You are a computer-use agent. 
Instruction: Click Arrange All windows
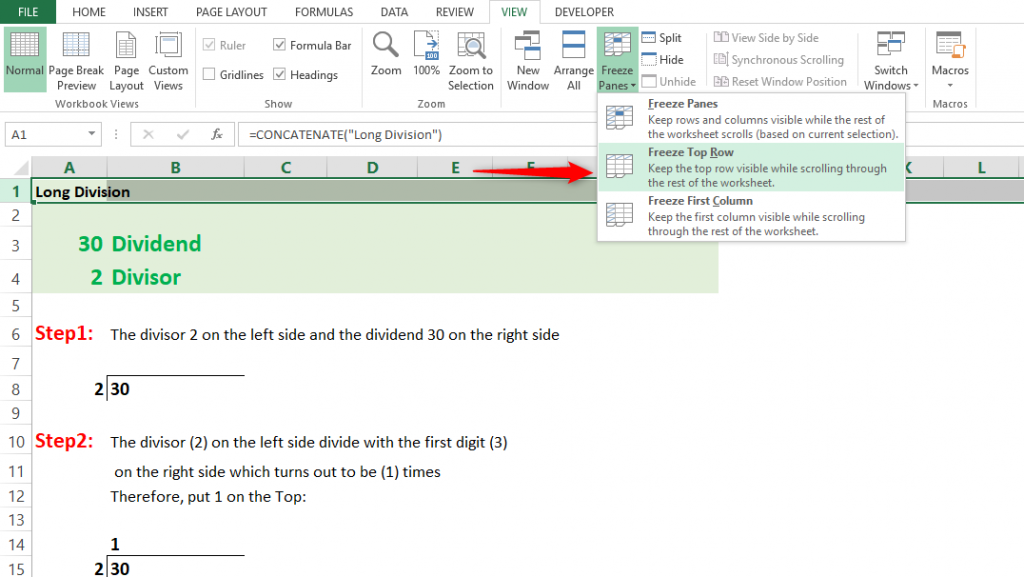(x=573, y=60)
